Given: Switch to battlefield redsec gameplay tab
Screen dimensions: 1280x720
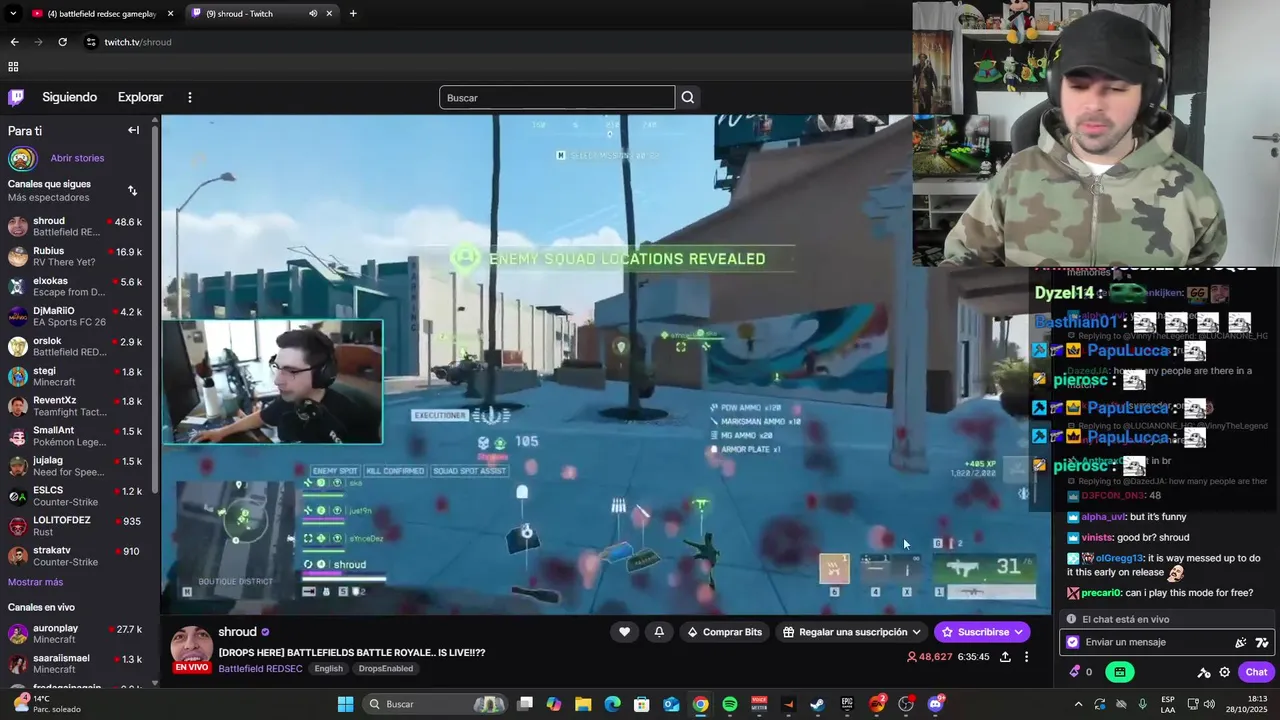Looking at the screenshot, I should [102, 14].
